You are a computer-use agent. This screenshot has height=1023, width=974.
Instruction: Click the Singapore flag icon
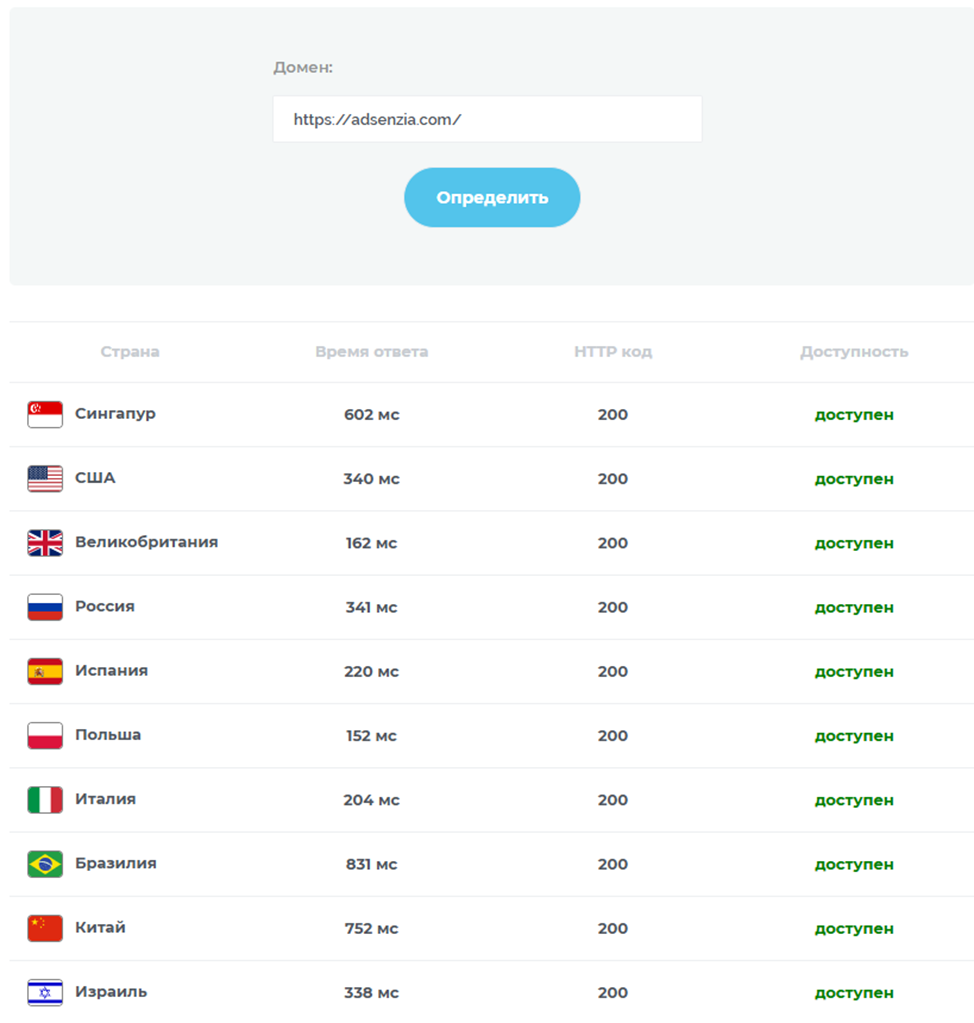[45, 414]
